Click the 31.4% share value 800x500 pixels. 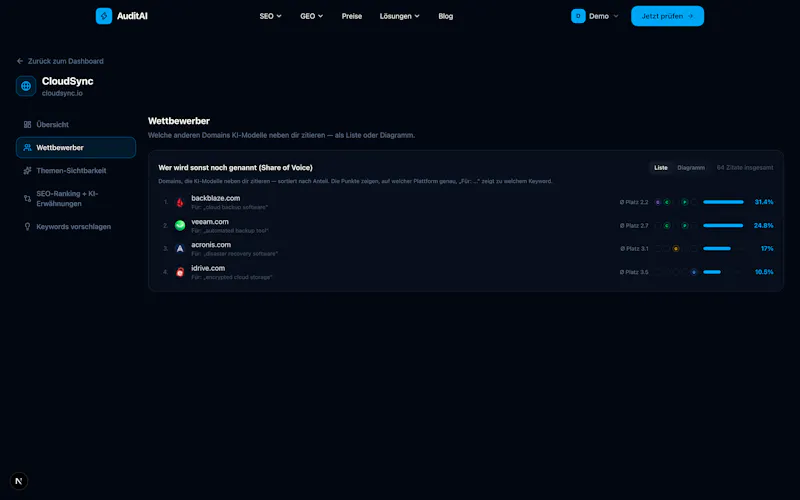(764, 202)
